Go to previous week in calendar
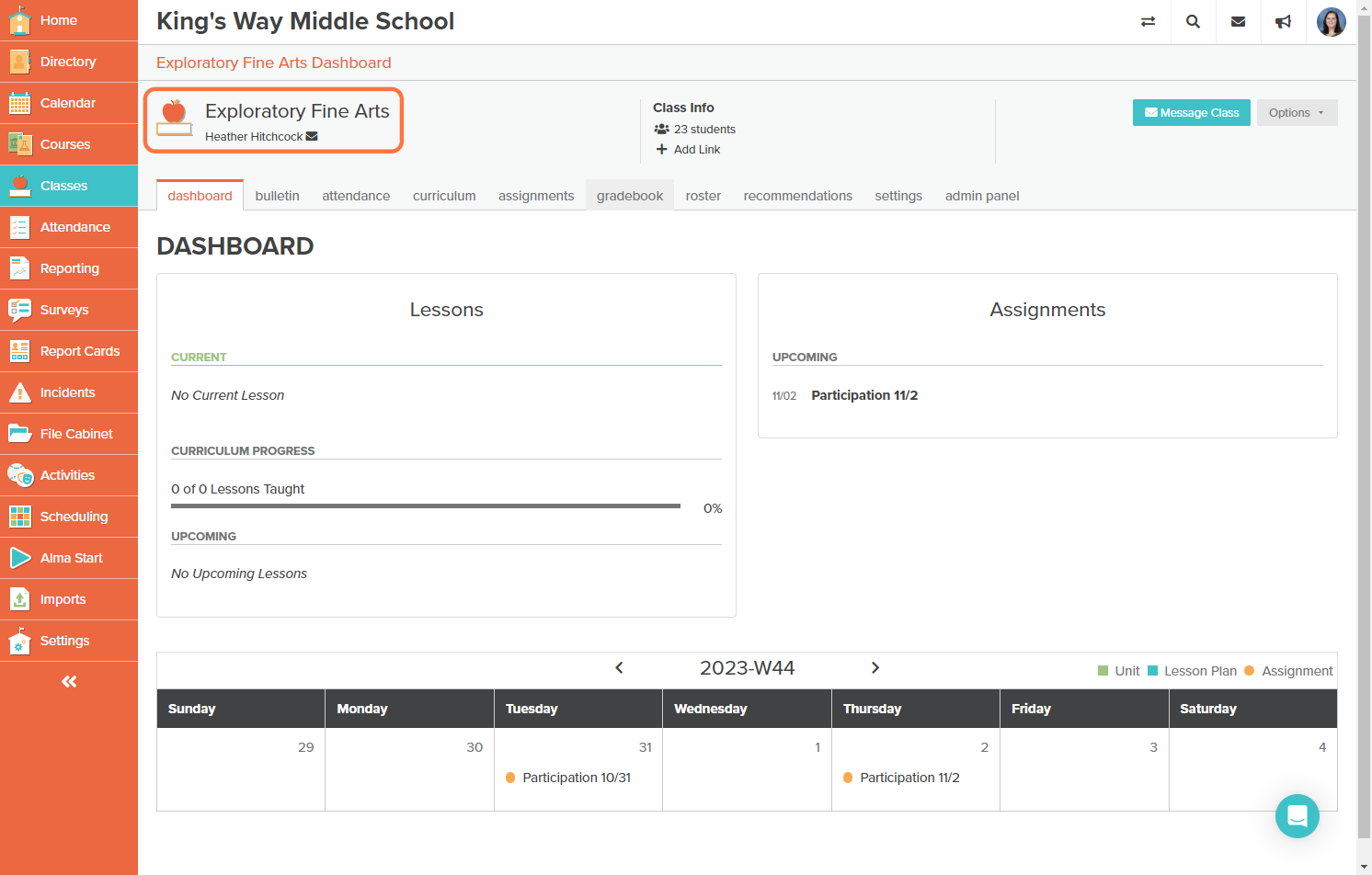Screen dimensions: 1372x875 [619, 668]
